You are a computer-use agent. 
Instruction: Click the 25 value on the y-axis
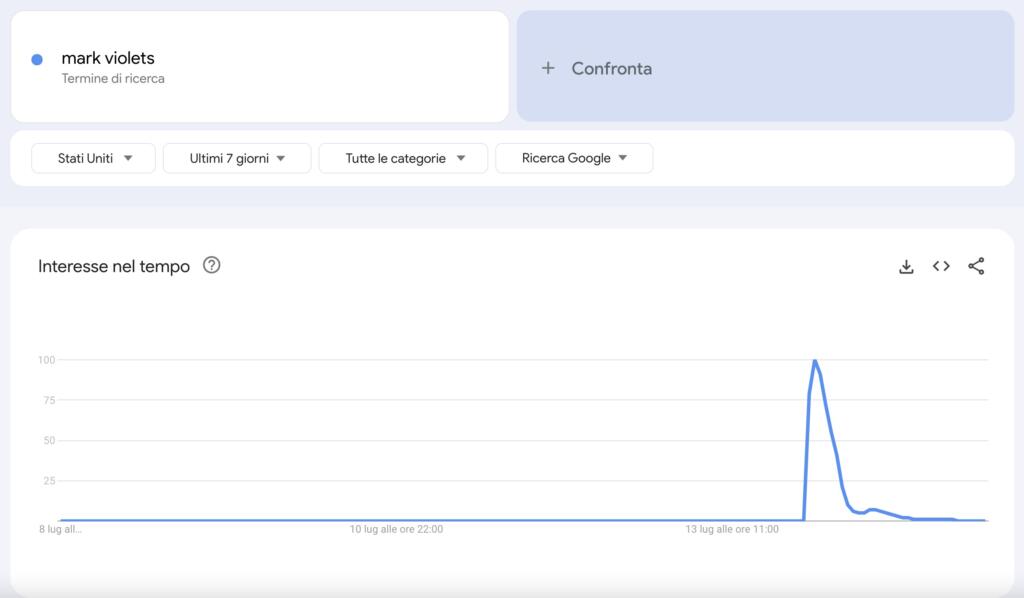(46, 481)
